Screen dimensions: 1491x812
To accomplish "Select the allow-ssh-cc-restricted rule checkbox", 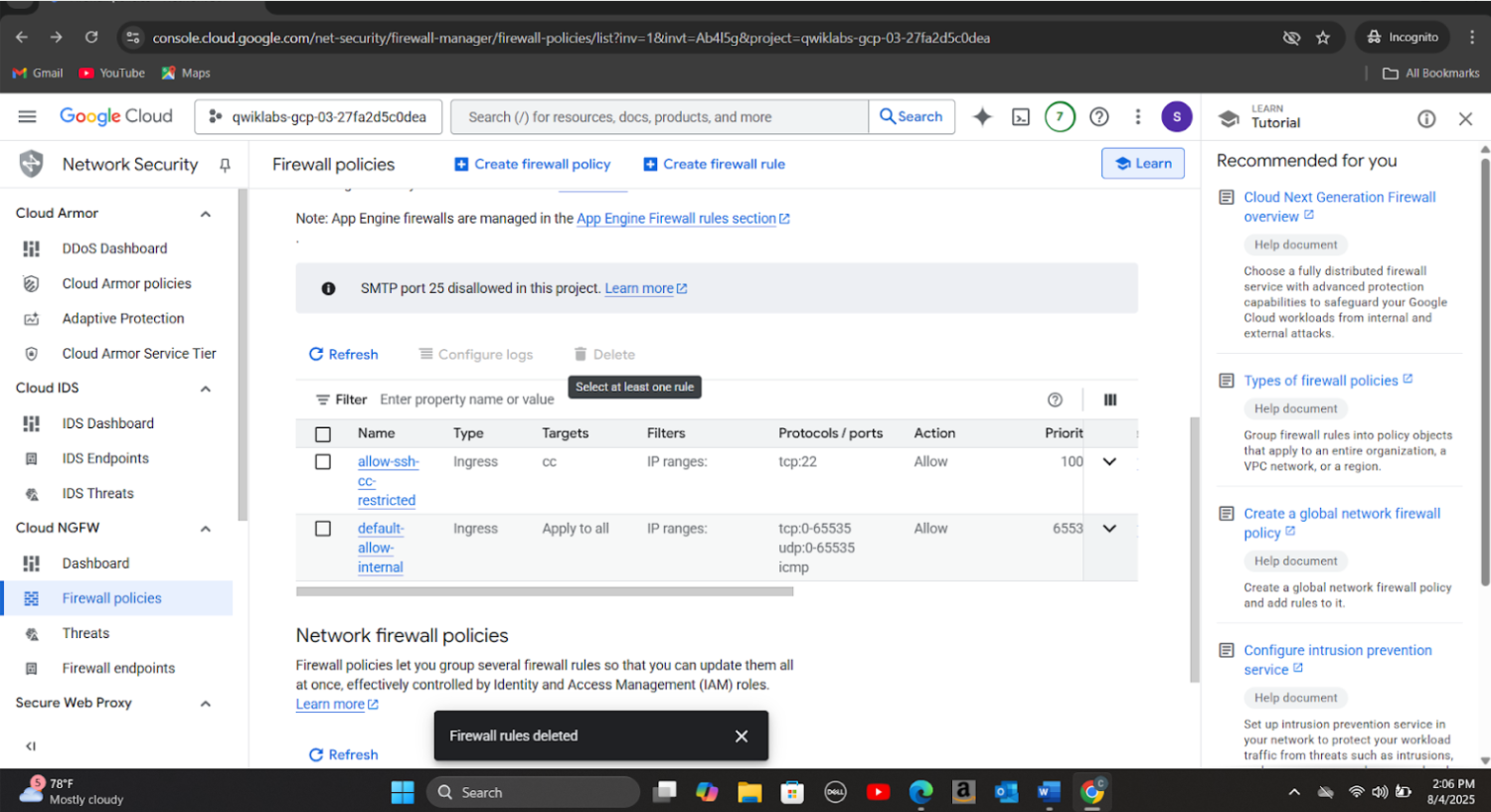I will (x=323, y=462).
